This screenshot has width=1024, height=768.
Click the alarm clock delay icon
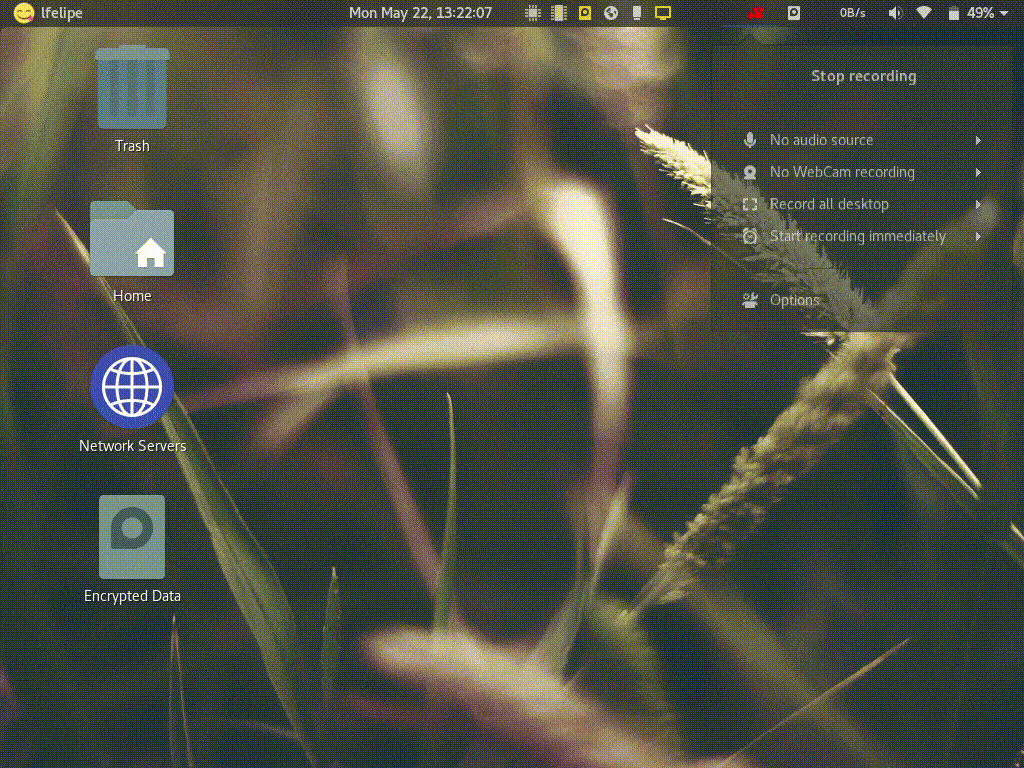click(x=750, y=236)
